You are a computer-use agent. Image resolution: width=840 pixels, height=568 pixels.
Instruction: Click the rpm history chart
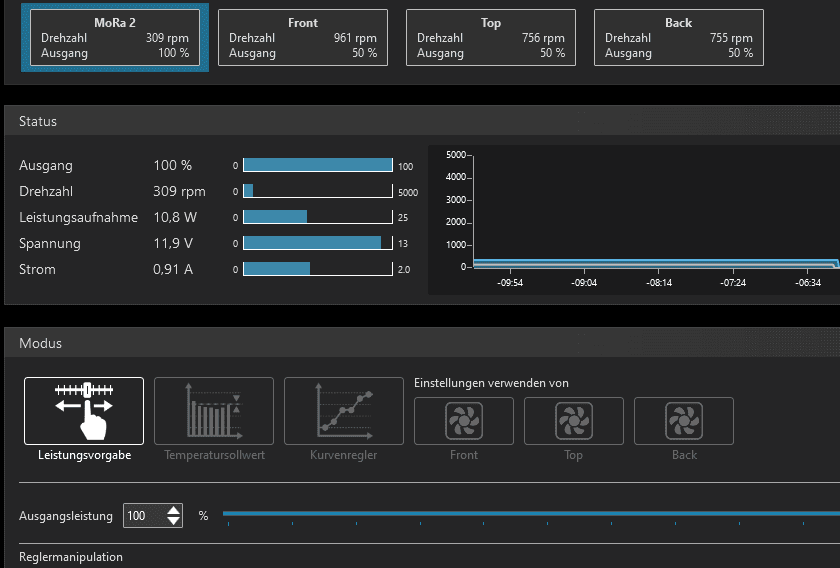634,220
